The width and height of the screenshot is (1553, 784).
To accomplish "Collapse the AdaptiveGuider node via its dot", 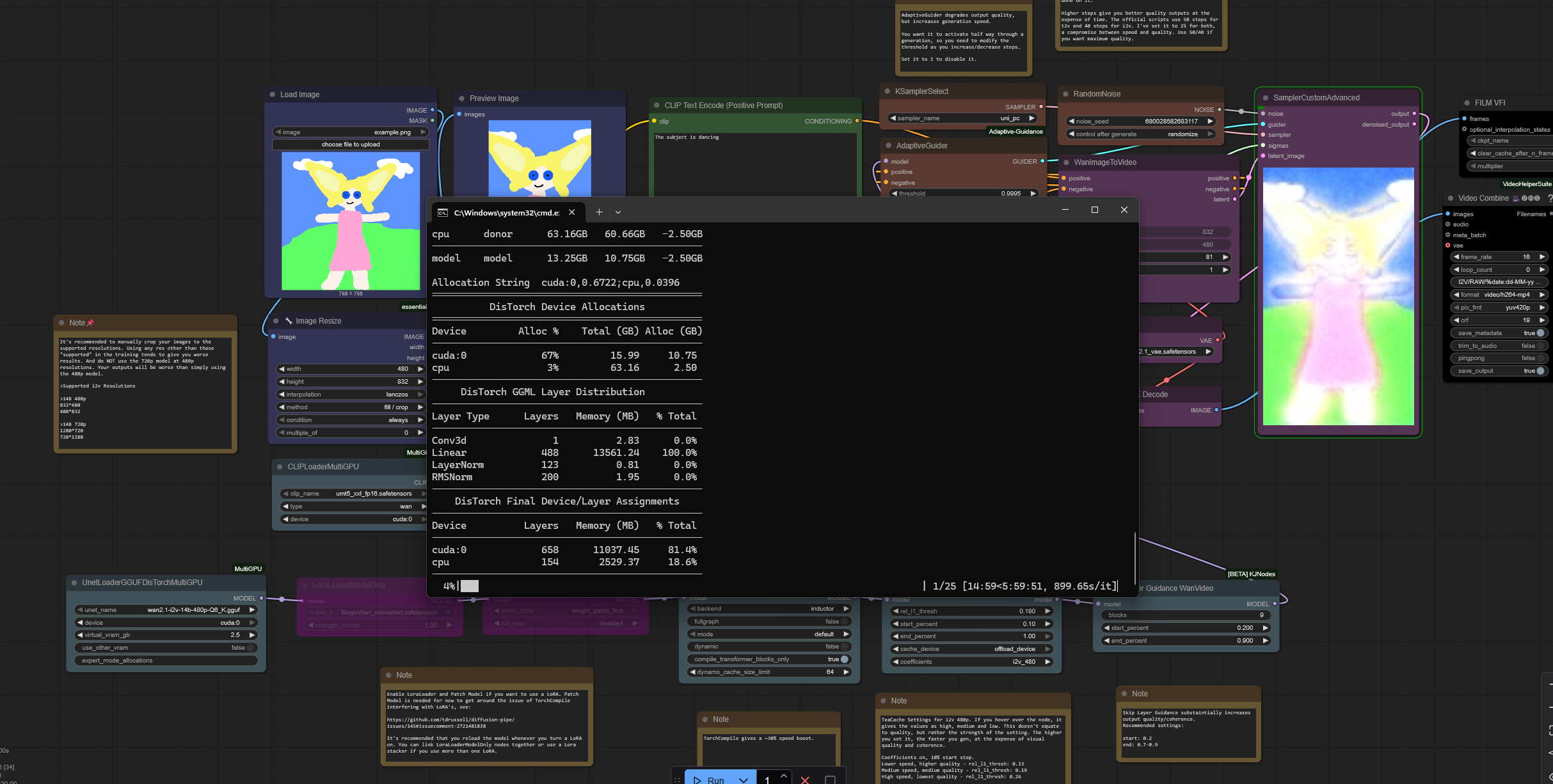I will pyautogui.click(x=889, y=146).
